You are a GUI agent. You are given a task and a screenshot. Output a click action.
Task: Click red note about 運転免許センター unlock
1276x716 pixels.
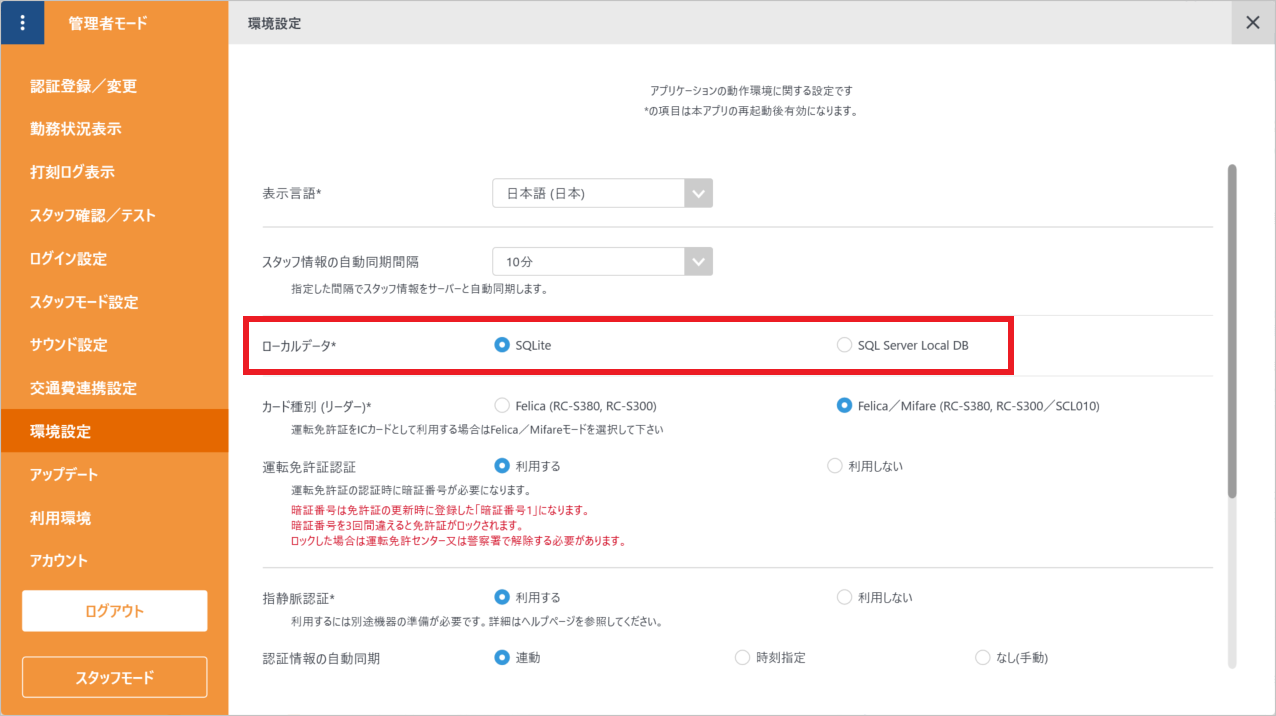pos(458,540)
